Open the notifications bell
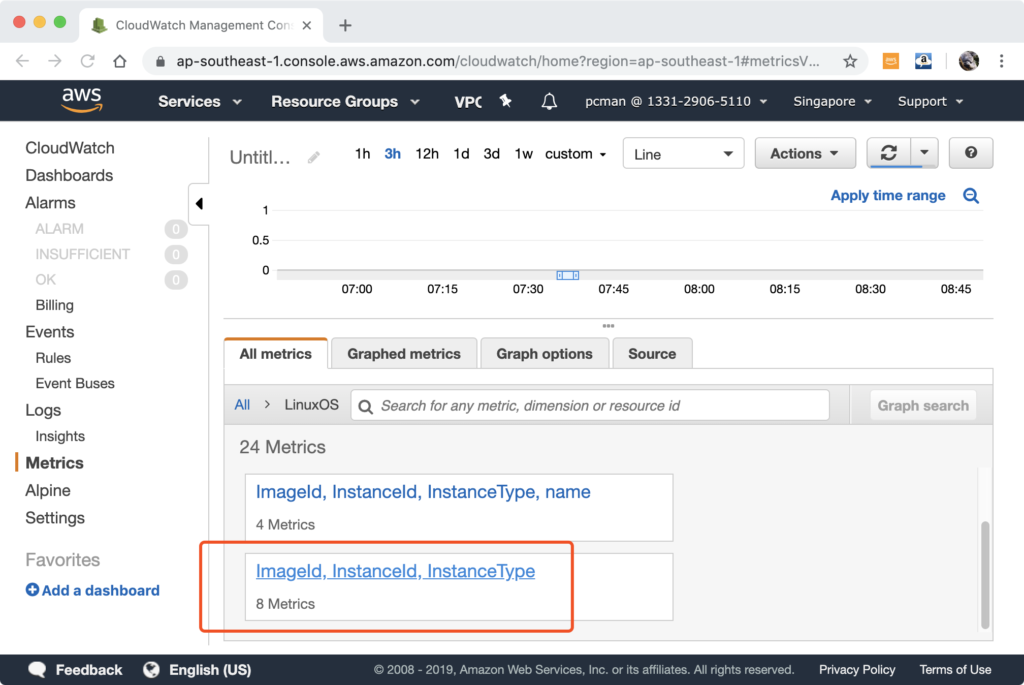1024x685 pixels. click(x=549, y=101)
